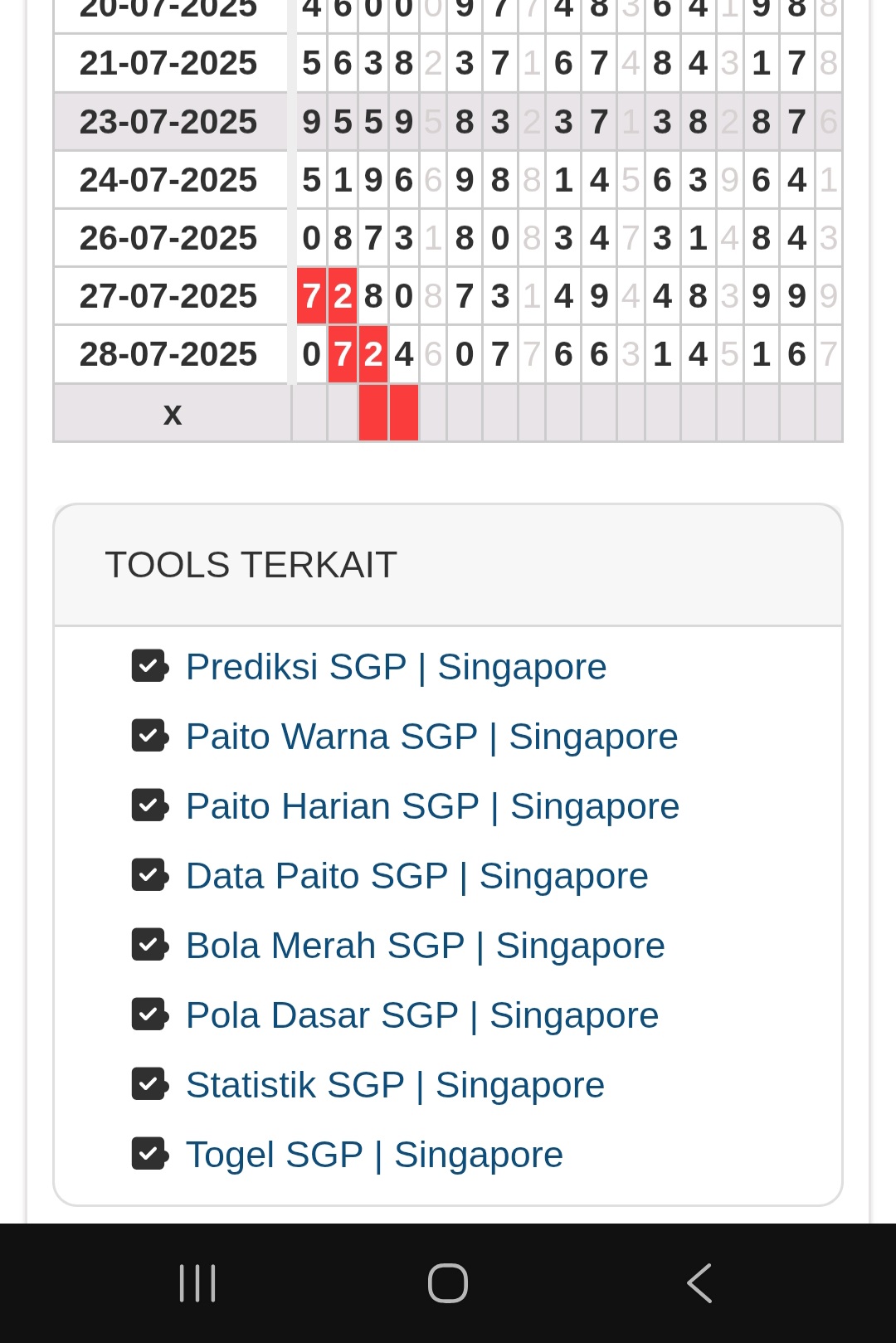Visit Togel SGP | Singapore link

pos(374,1155)
